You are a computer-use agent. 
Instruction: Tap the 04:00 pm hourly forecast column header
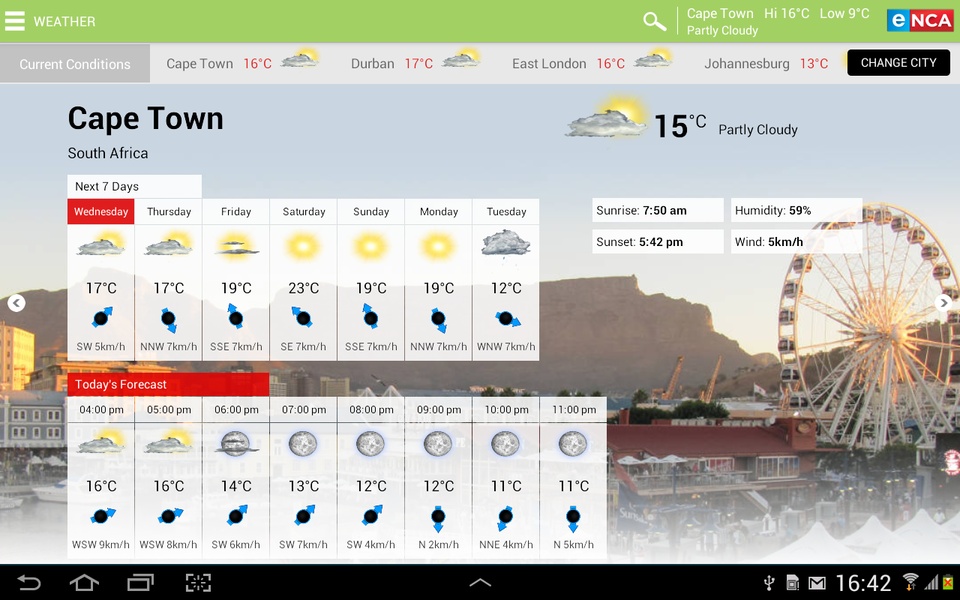click(x=101, y=410)
